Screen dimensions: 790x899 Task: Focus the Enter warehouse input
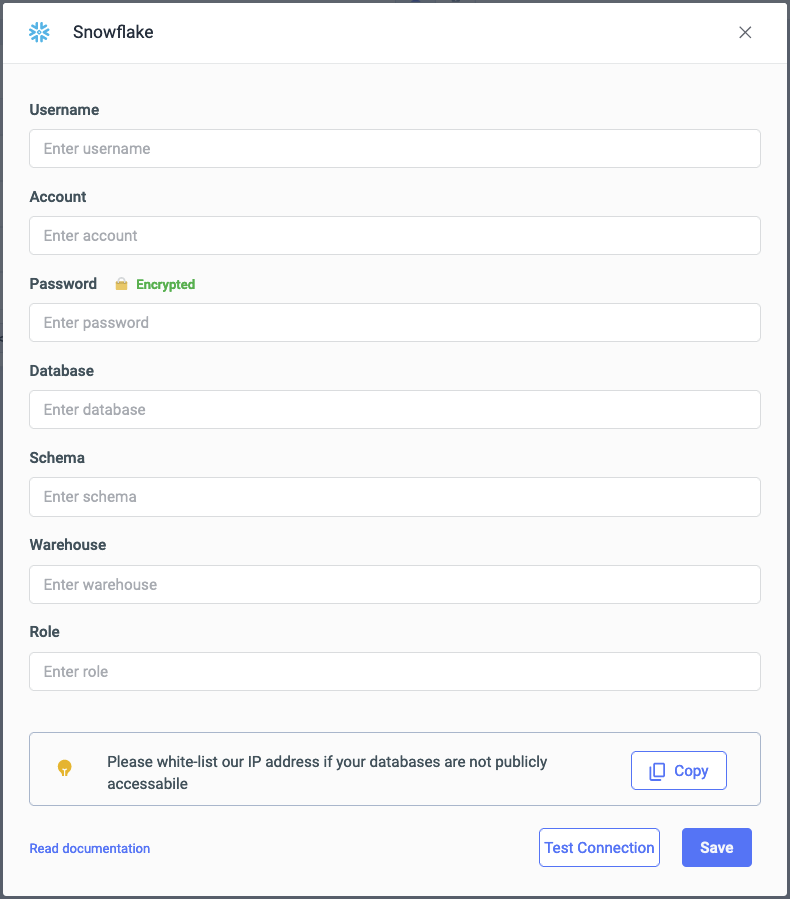pyautogui.click(x=395, y=584)
